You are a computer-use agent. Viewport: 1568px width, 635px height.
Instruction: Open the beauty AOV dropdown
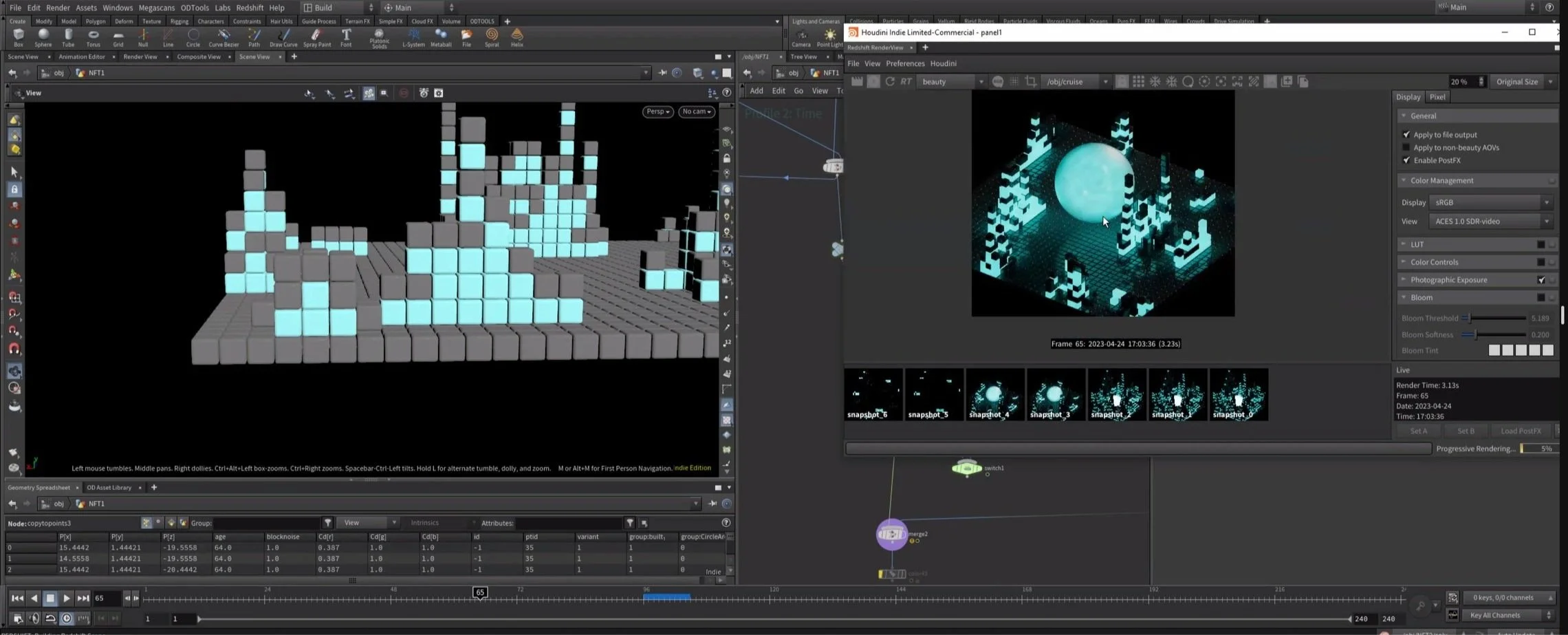(952, 82)
